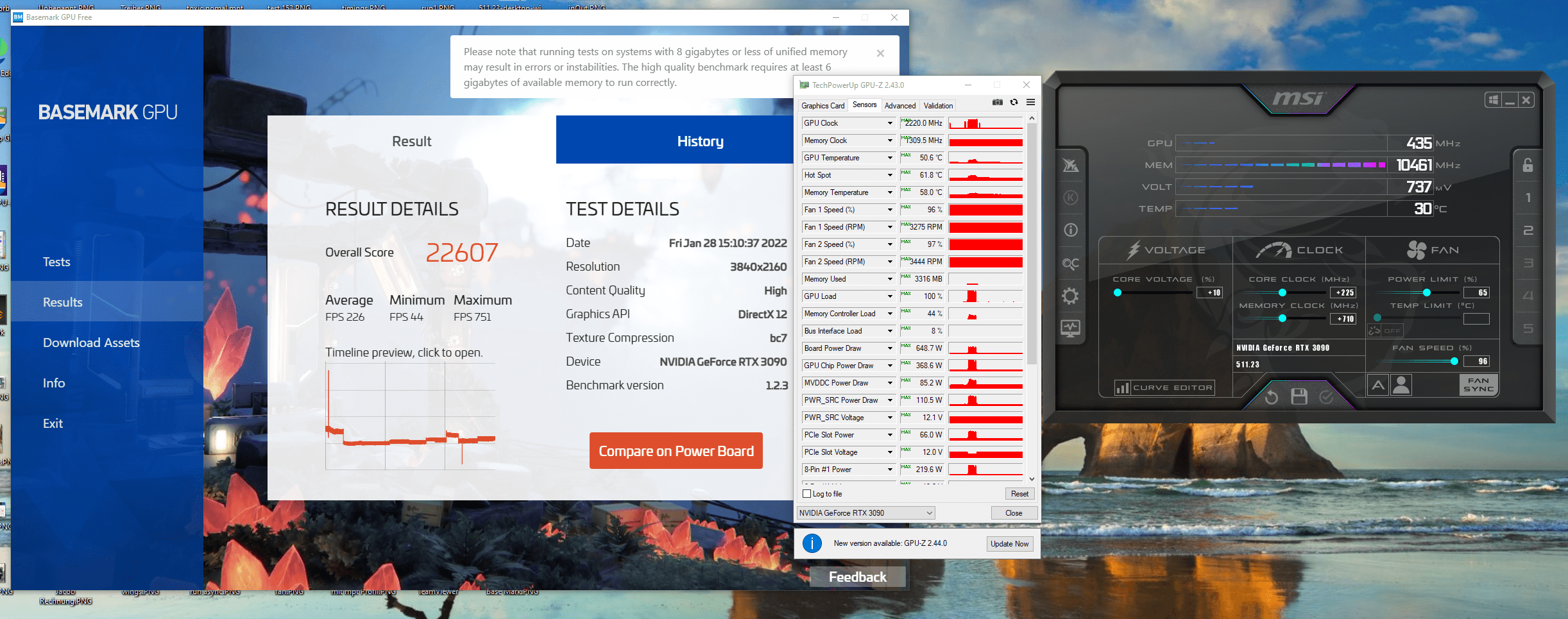Click Update Now in GPU-Z

click(x=1009, y=544)
